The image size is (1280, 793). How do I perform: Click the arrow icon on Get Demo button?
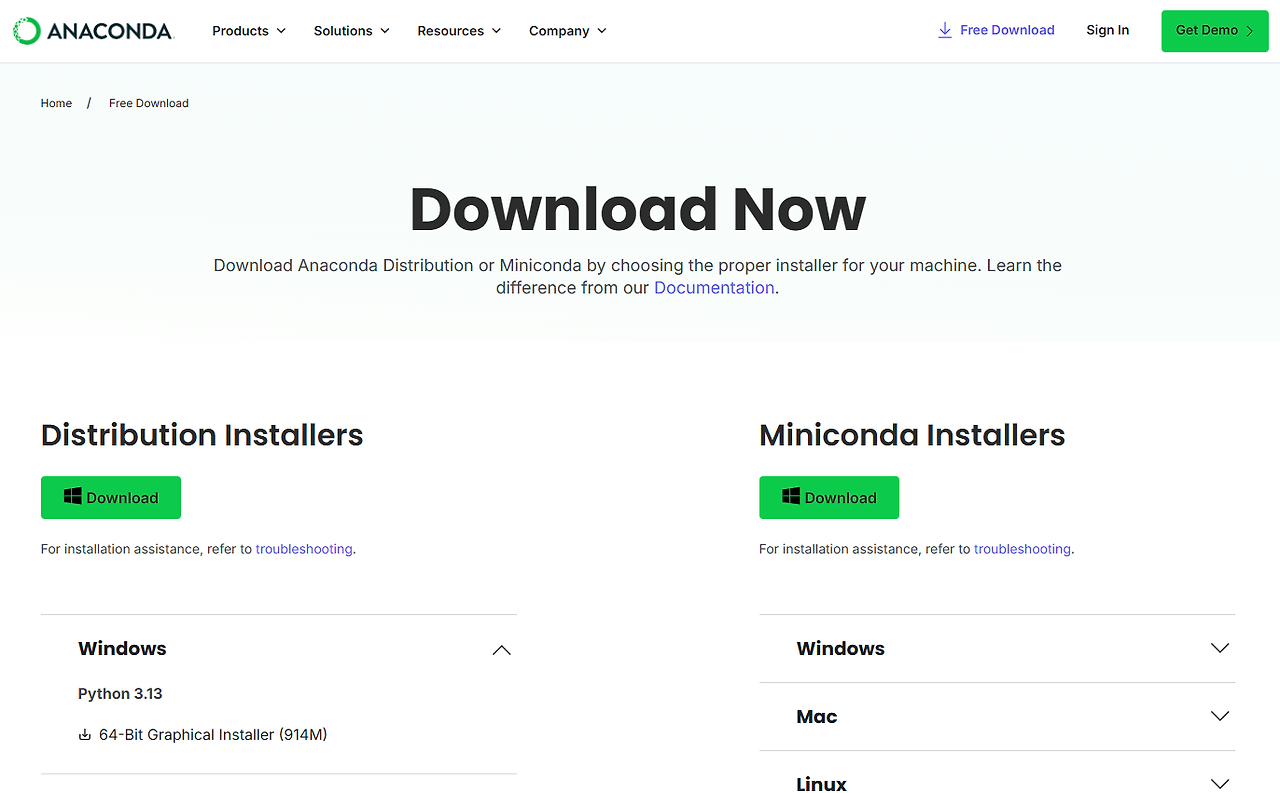(x=1249, y=31)
